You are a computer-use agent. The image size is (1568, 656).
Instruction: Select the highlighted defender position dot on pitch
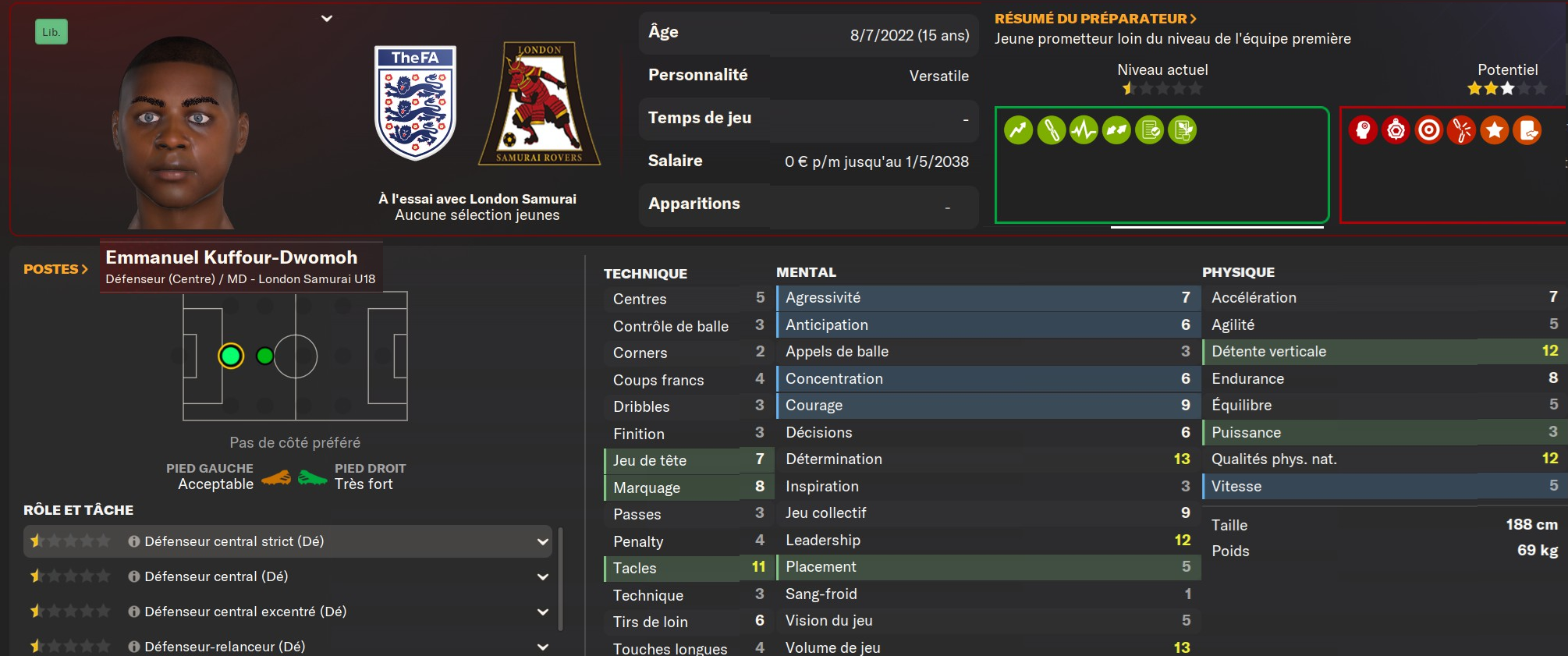(x=231, y=356)
